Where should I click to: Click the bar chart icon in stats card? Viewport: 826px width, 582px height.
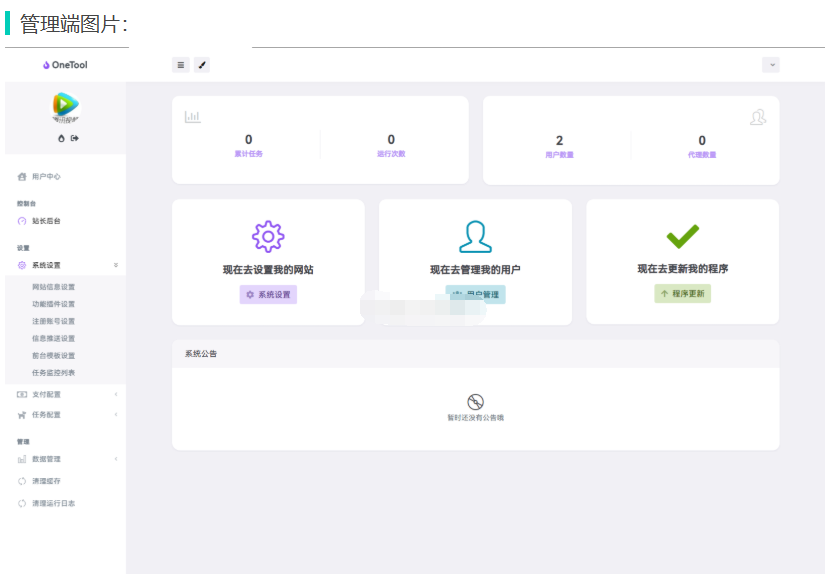(x=193, y=117)
